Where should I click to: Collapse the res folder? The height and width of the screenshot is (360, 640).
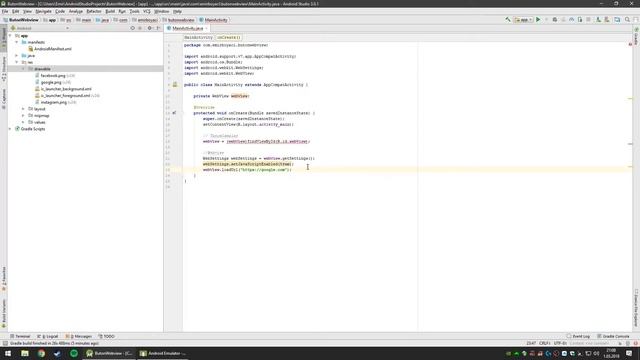[17, 62]
